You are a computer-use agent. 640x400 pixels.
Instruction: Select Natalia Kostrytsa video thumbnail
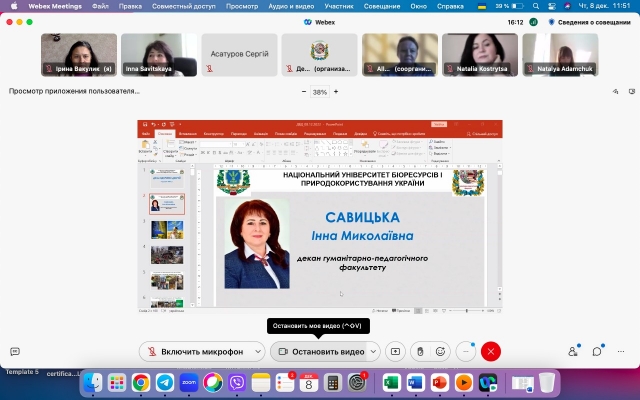[x=480, y=55]
